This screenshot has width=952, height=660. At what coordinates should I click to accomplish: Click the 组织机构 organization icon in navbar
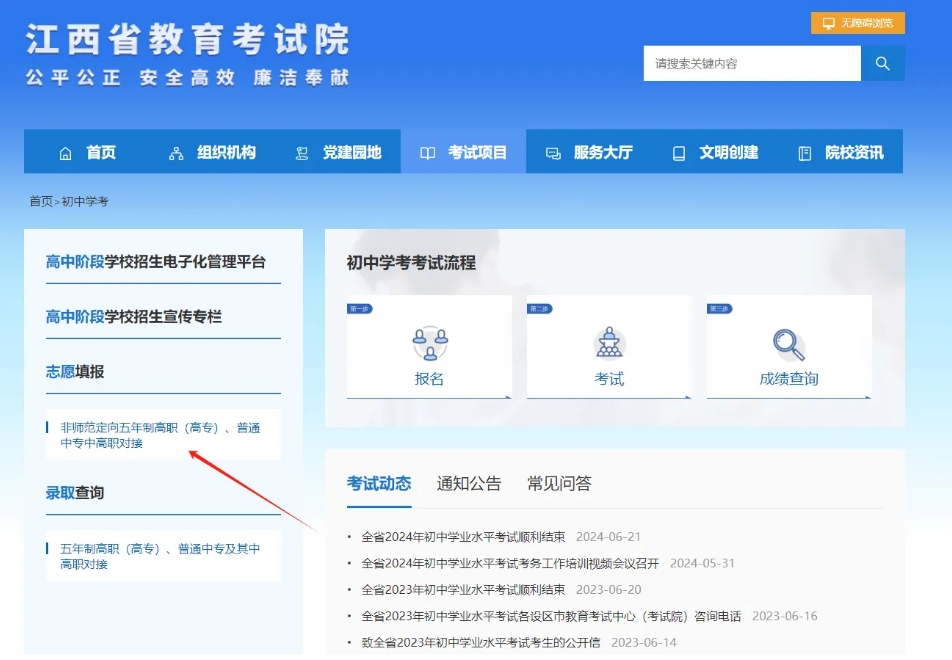175,152
